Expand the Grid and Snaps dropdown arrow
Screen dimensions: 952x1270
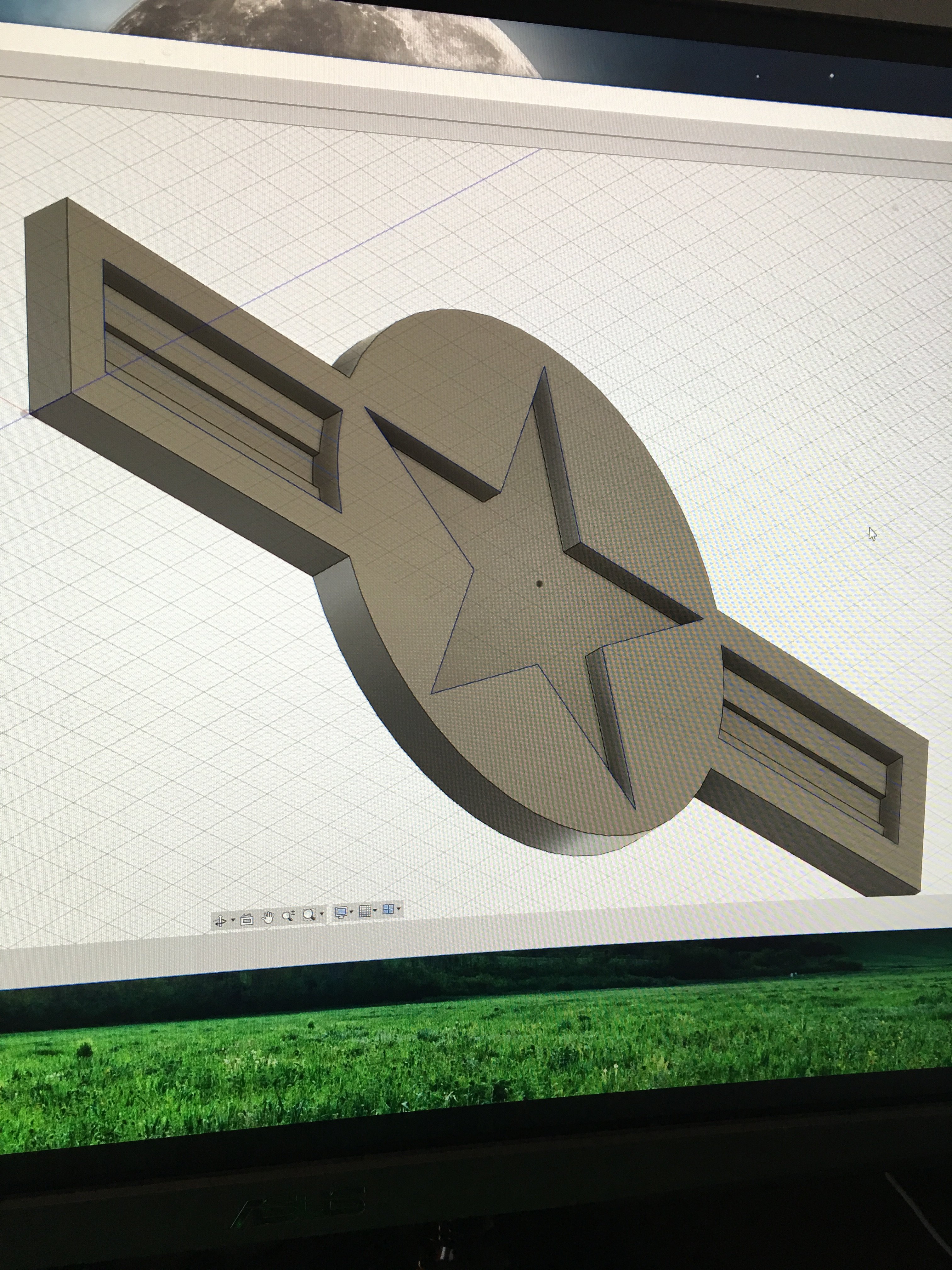(x=375, y=910)
